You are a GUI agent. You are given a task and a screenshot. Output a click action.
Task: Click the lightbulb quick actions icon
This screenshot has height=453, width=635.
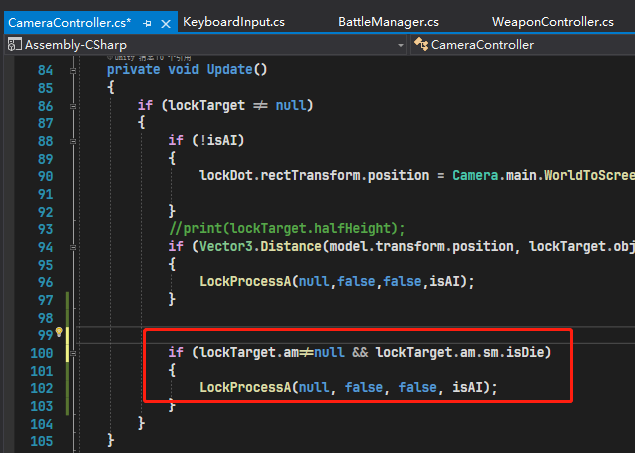[x=59, y=332]
